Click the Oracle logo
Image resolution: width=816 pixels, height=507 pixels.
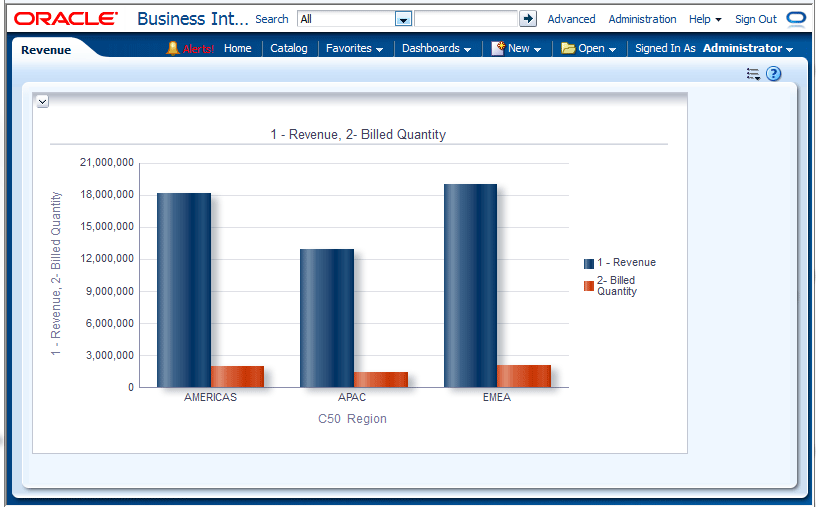(x=66, y=19)
